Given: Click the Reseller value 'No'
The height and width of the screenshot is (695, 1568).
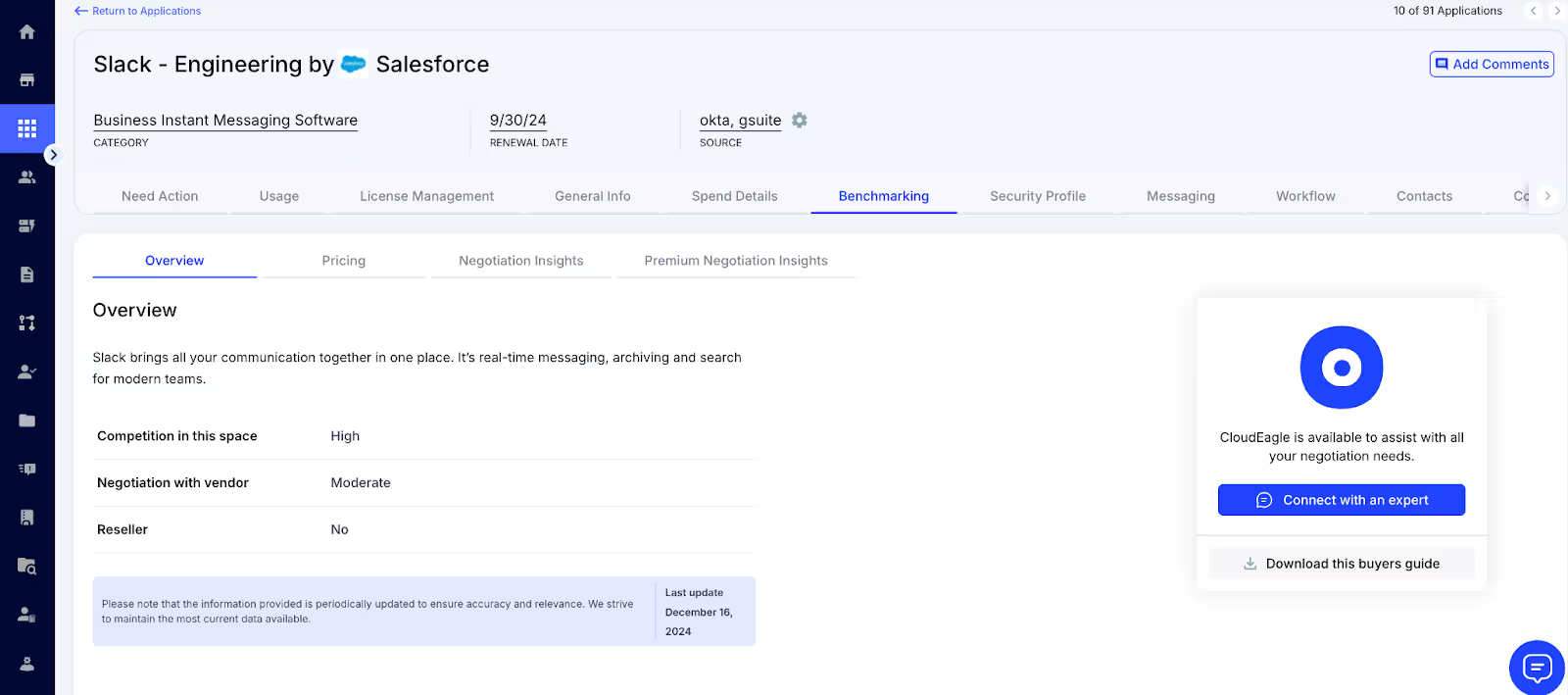Looking at the screenshot, I should 339,529.
